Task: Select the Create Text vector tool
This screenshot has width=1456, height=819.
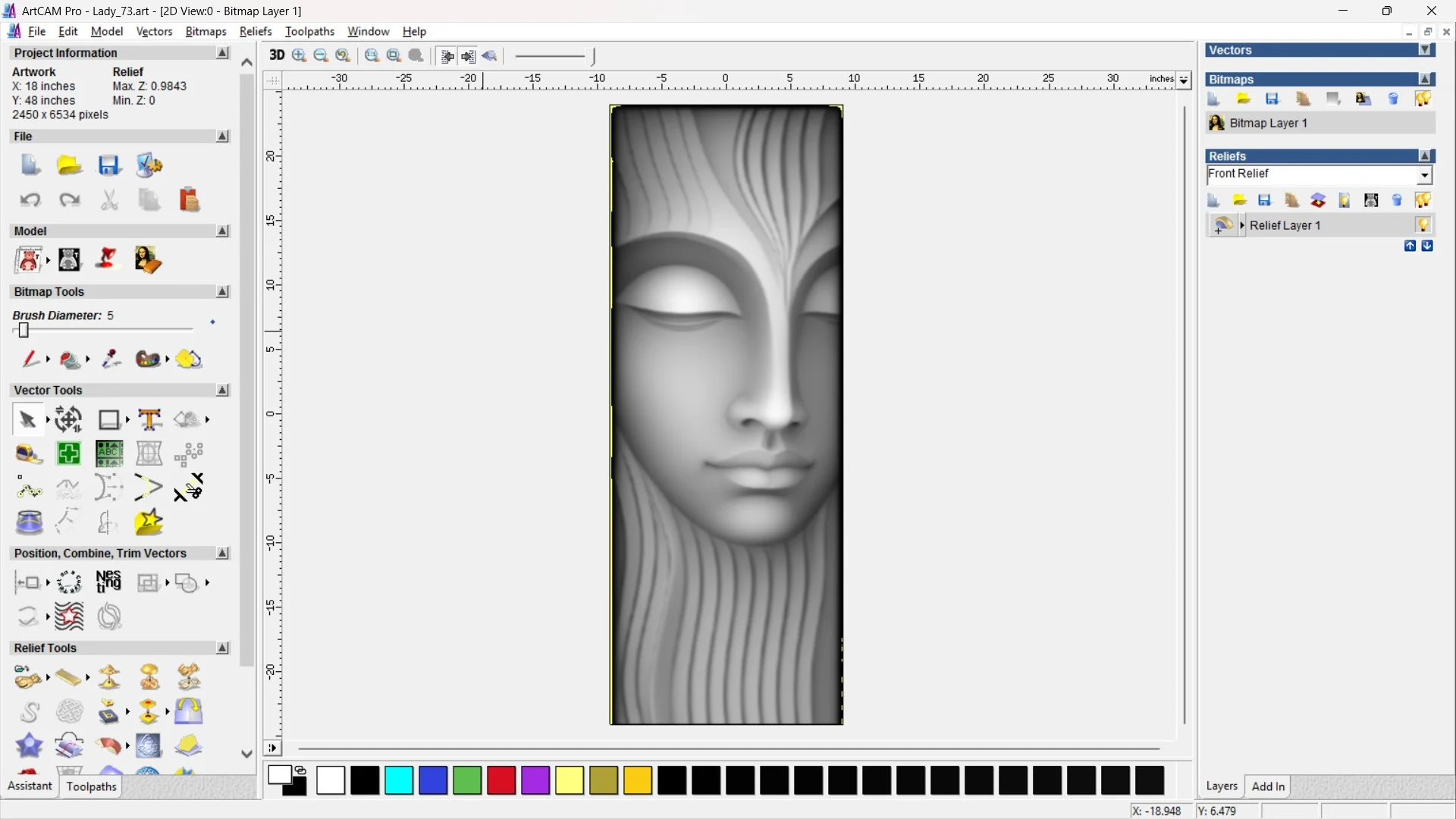Action: (x=149, y=419)
